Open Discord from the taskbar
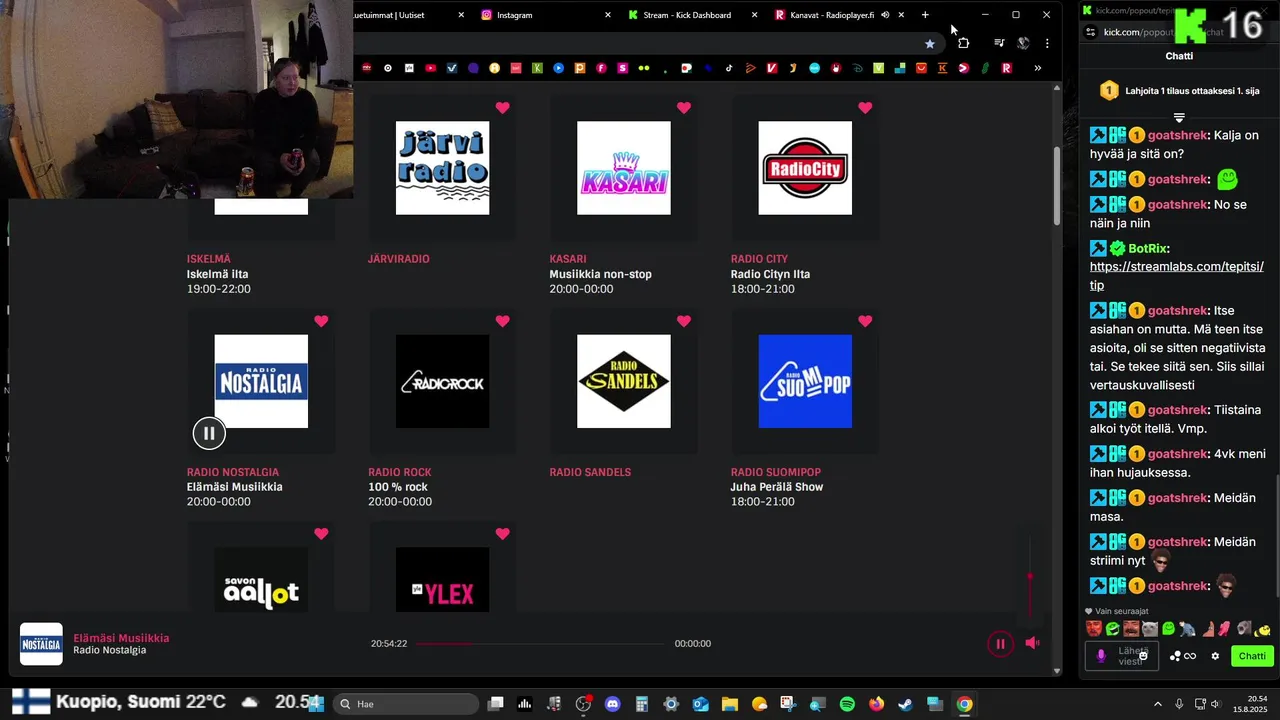Image resolution: width=1280 pixels, height=720 pixels. tap(612, 704)
